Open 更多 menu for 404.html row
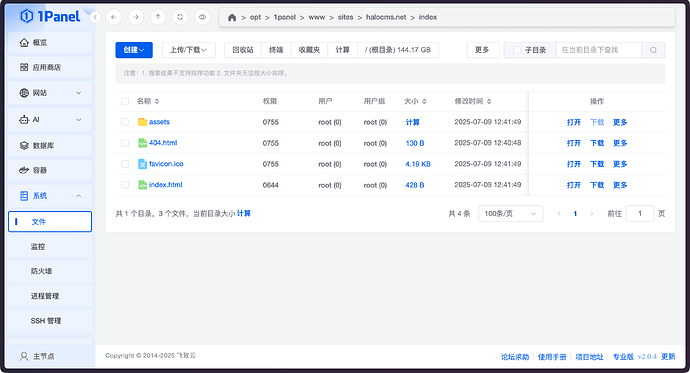This screenshot has height=373, width=690. (x=620, y=143)
